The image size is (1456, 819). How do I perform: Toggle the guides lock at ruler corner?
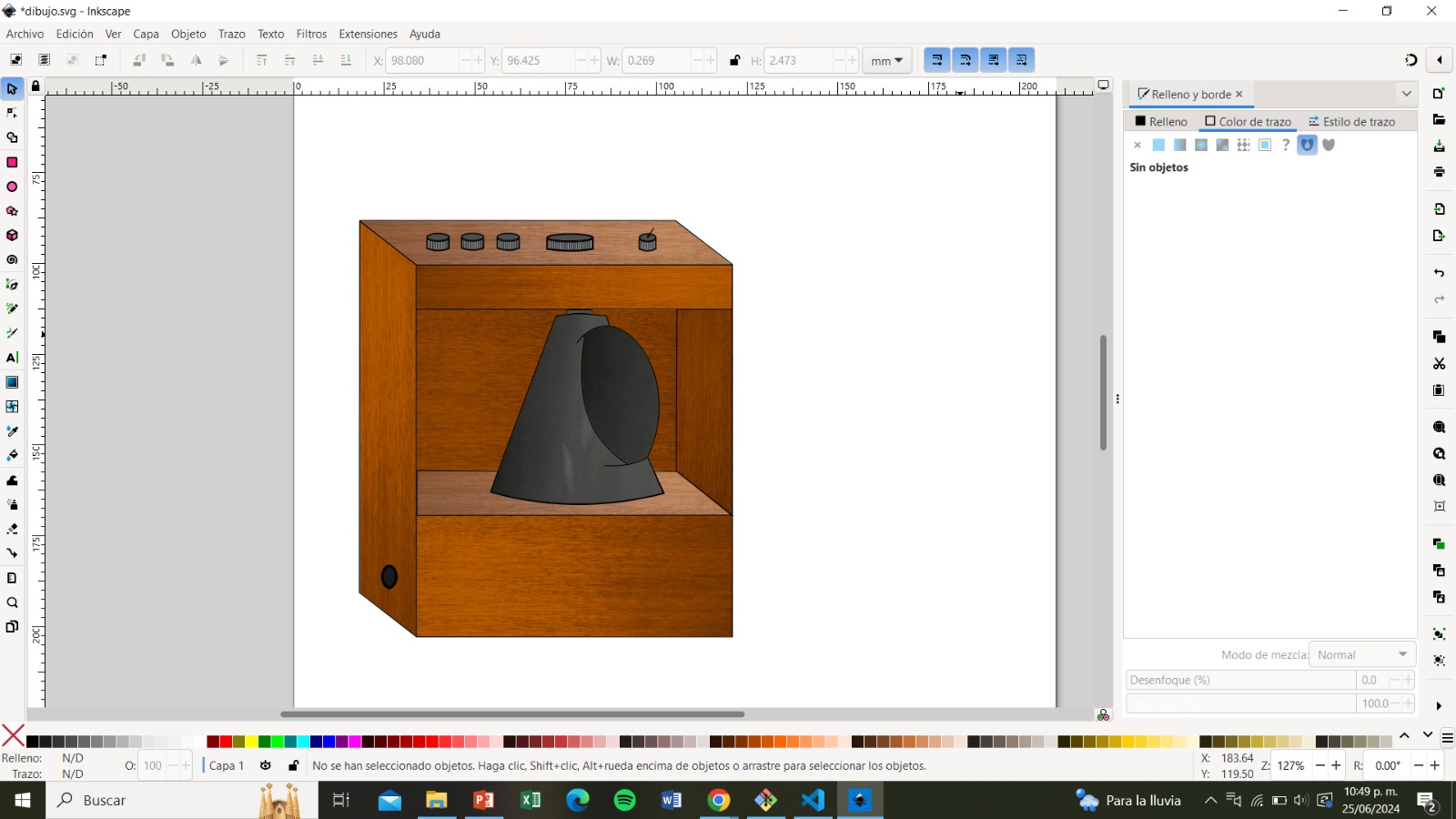point(35,86)
